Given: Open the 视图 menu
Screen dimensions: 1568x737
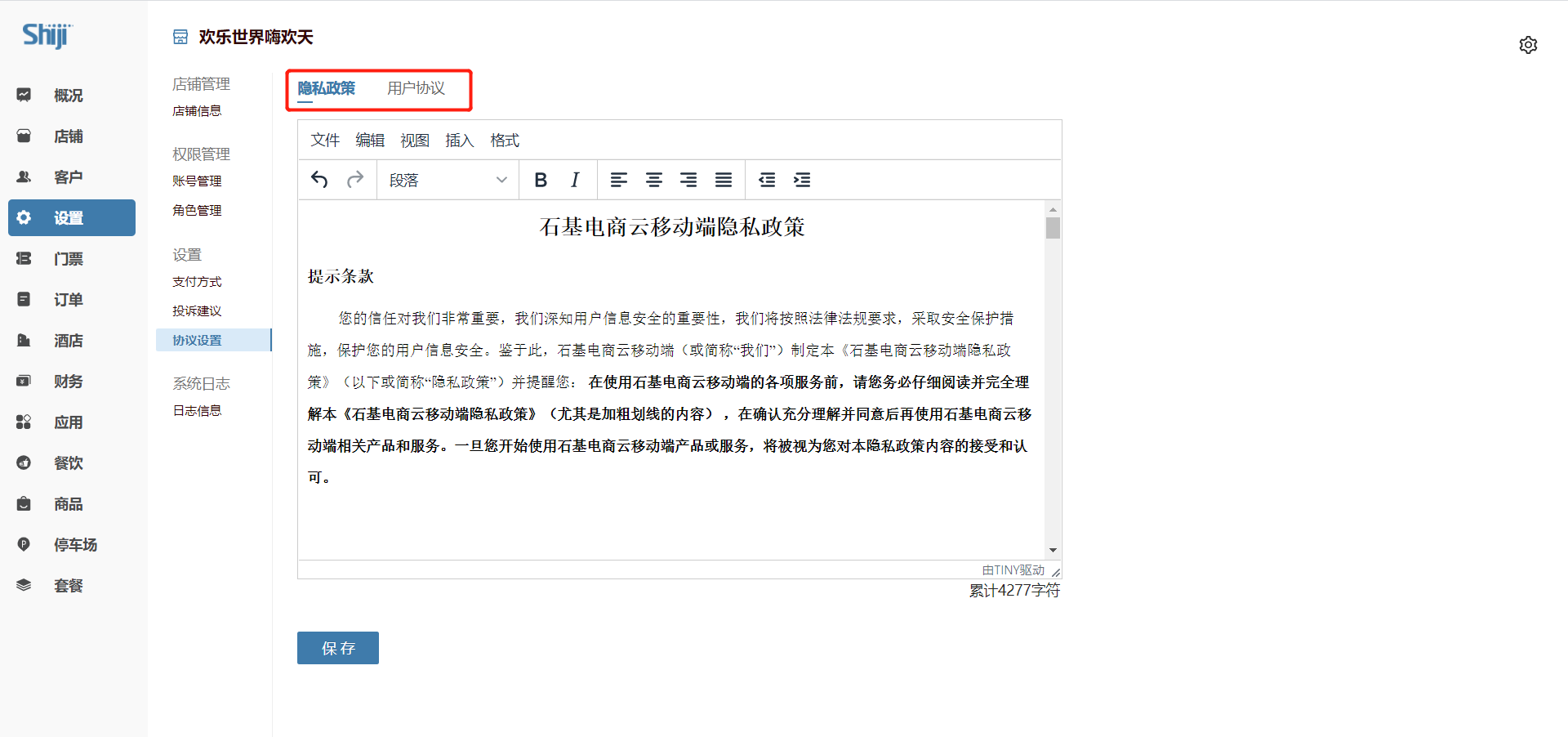Looking at the screenshot, I should point(415,141).
